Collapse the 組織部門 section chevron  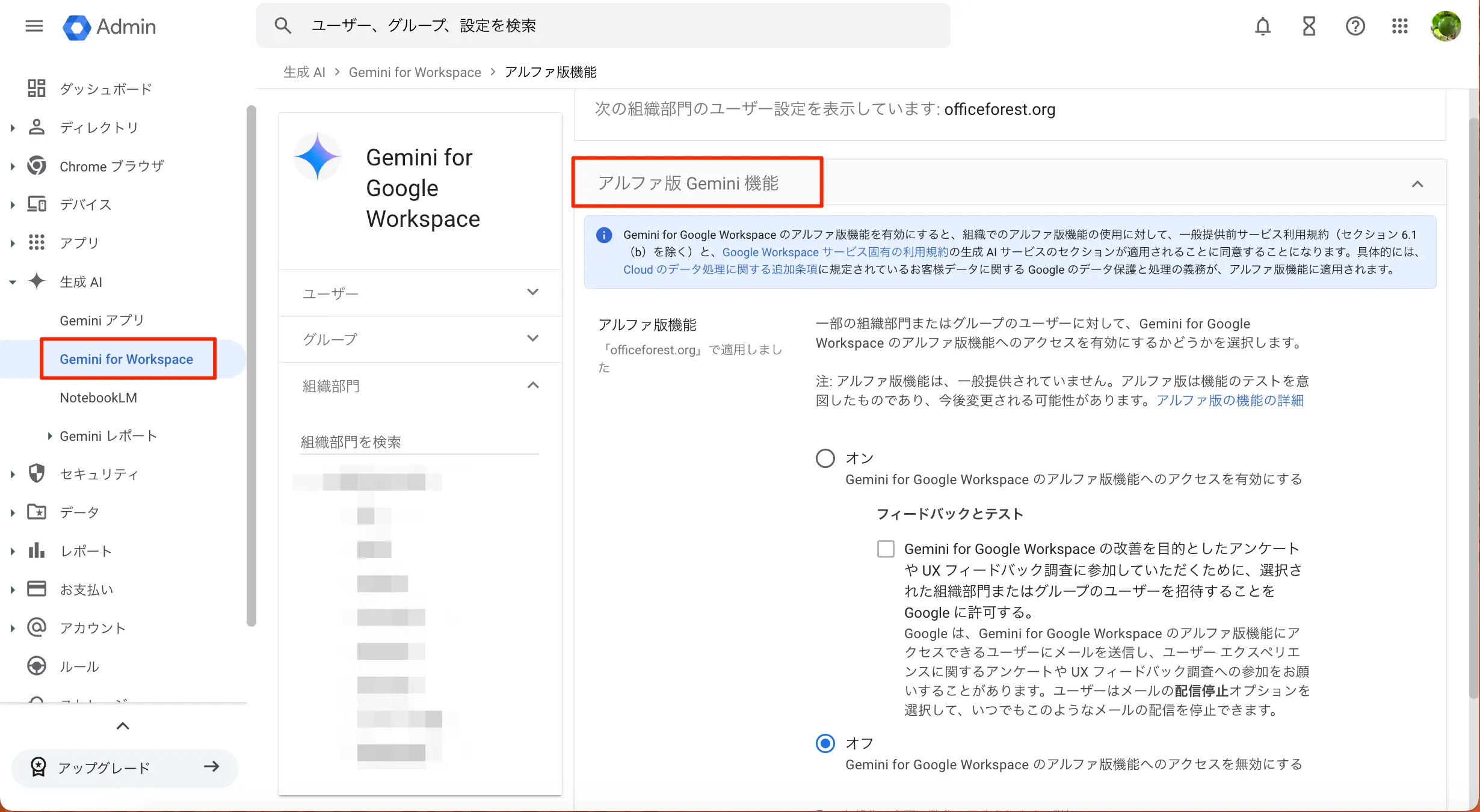tap(532, 386)
